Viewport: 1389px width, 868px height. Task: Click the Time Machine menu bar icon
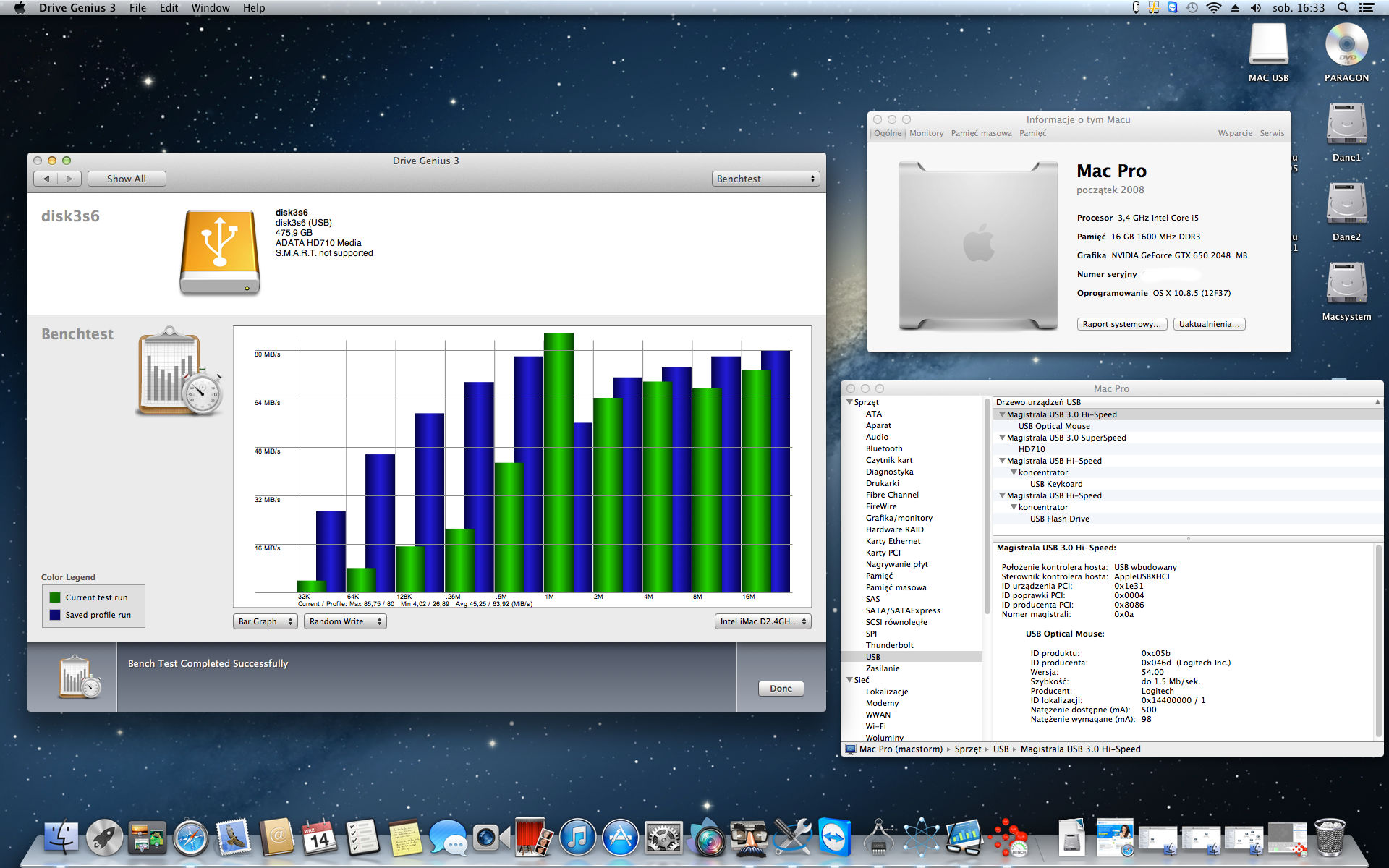(1192, 8)
